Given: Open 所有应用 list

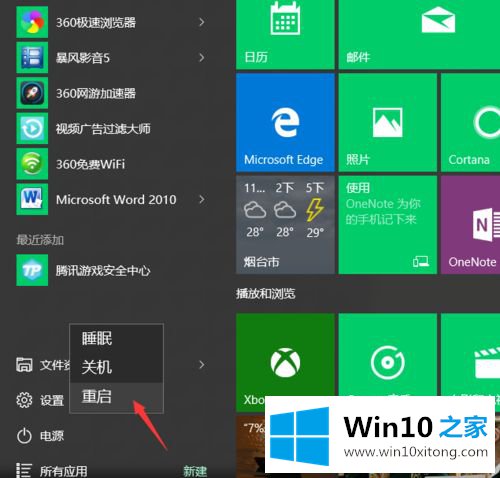Looking at the screenshot, I should (x=63, y=471).
